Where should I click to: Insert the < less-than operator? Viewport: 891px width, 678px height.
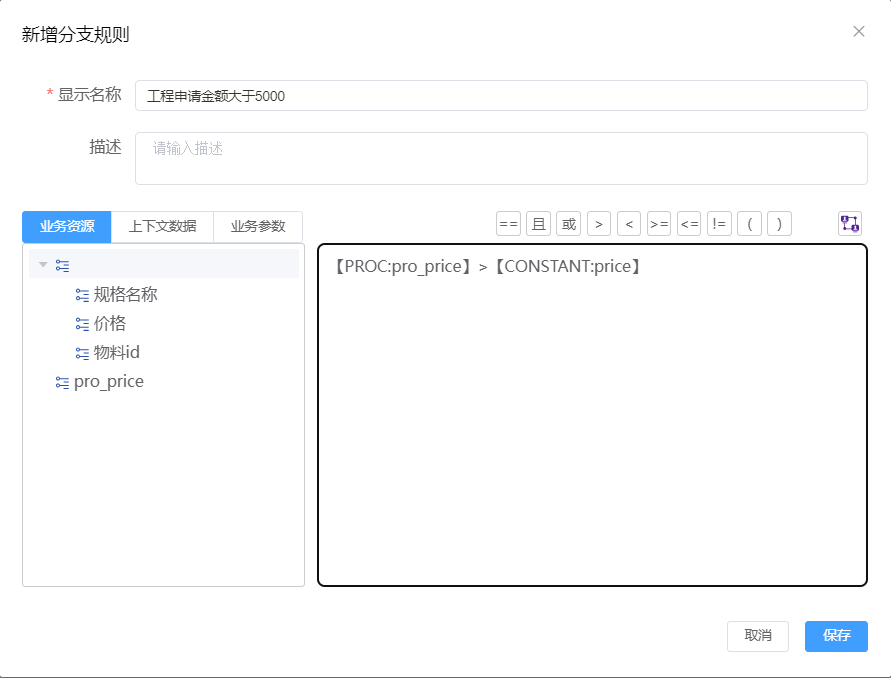tap(628, 223)
